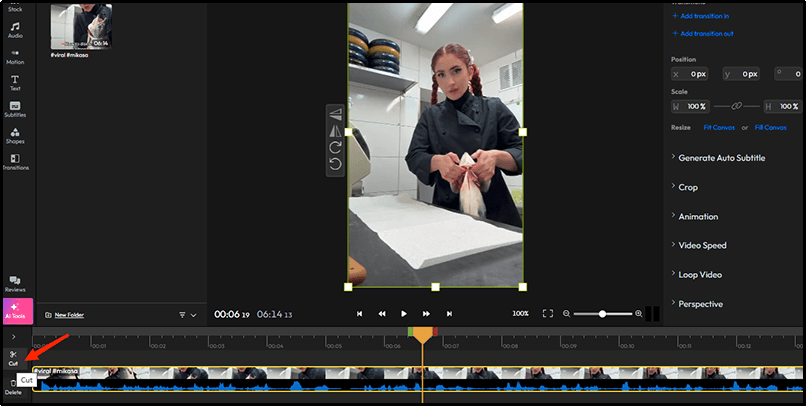Toggle fullscreen preview
Screen dimensions: 806x406
point(547,313)
